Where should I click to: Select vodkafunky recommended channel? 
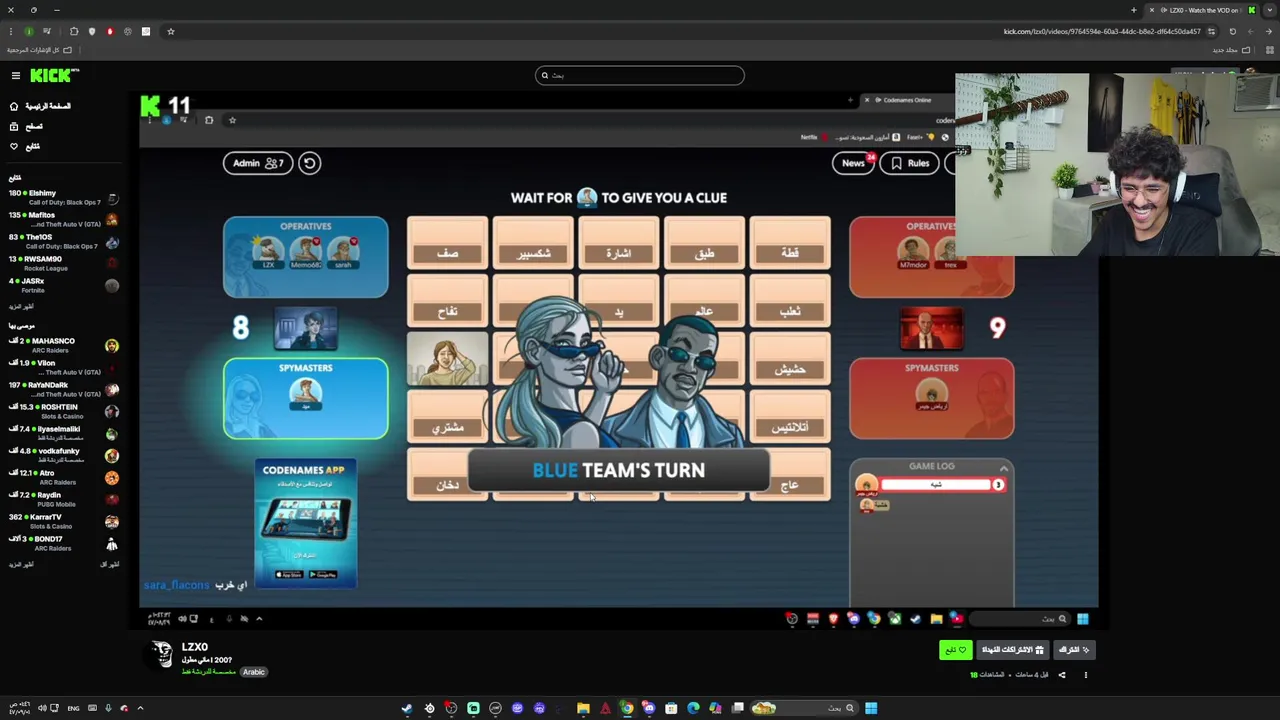click(x=64, y=455)
